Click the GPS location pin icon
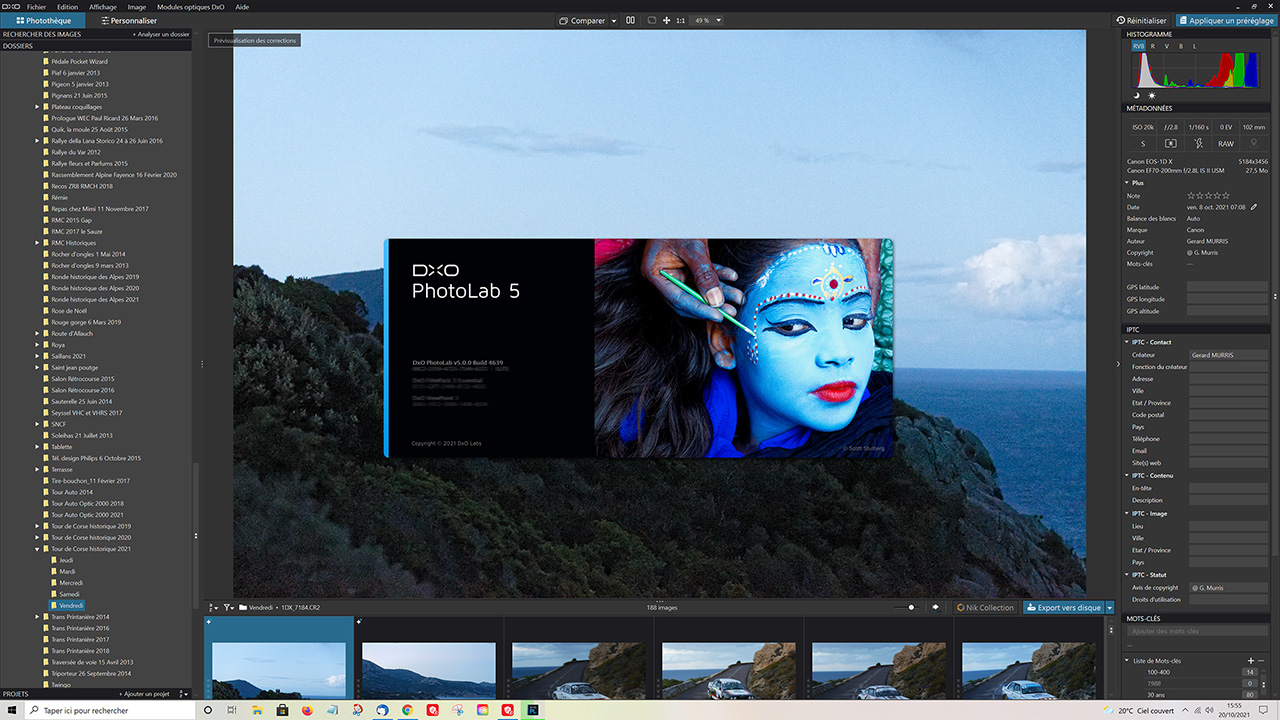This screenshot has width=1280, height=720. point(1254,144)
